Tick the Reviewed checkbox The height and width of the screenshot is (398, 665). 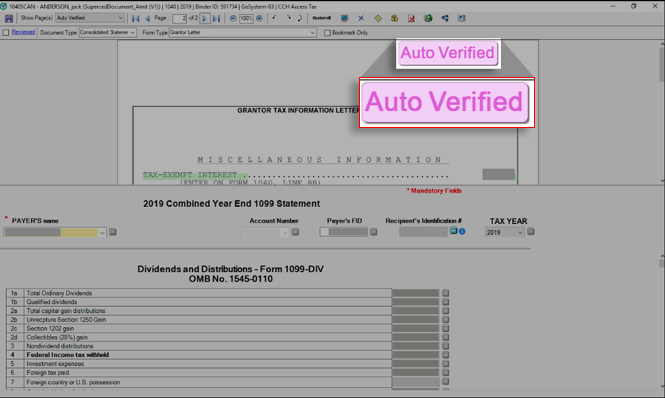click(6, 33)
